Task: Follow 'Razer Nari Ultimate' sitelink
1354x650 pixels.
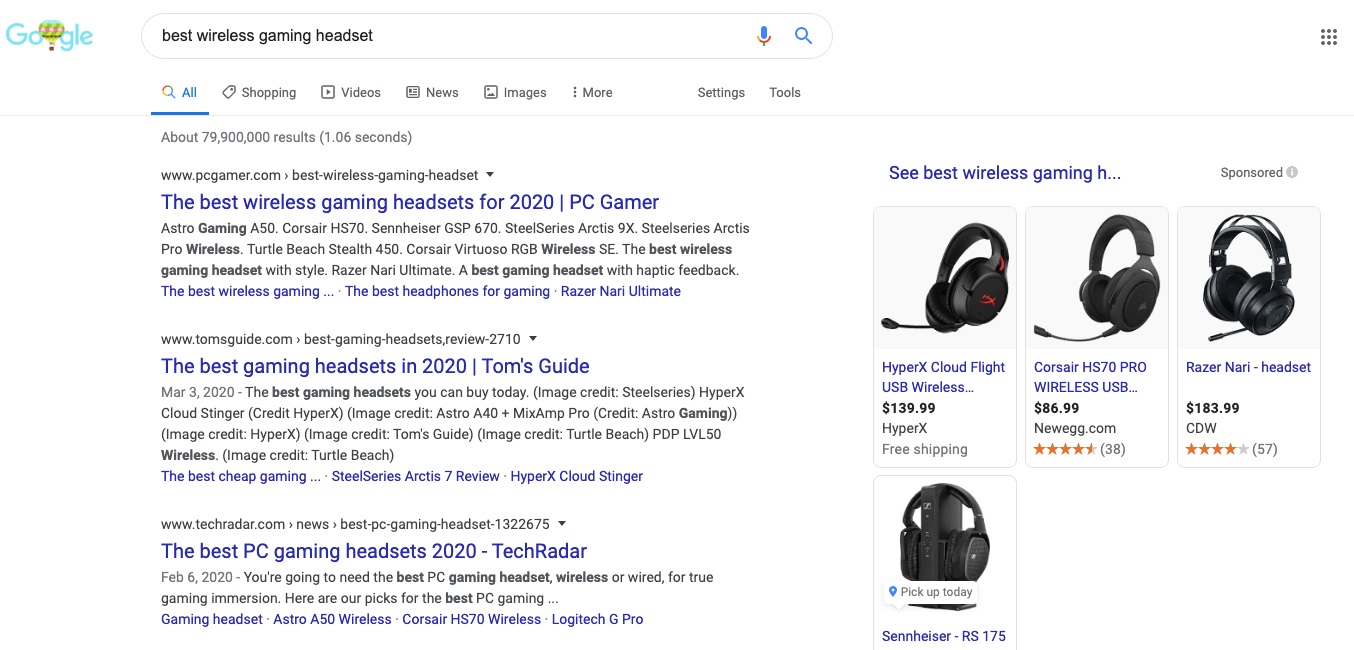Action: tap(621, 291)
